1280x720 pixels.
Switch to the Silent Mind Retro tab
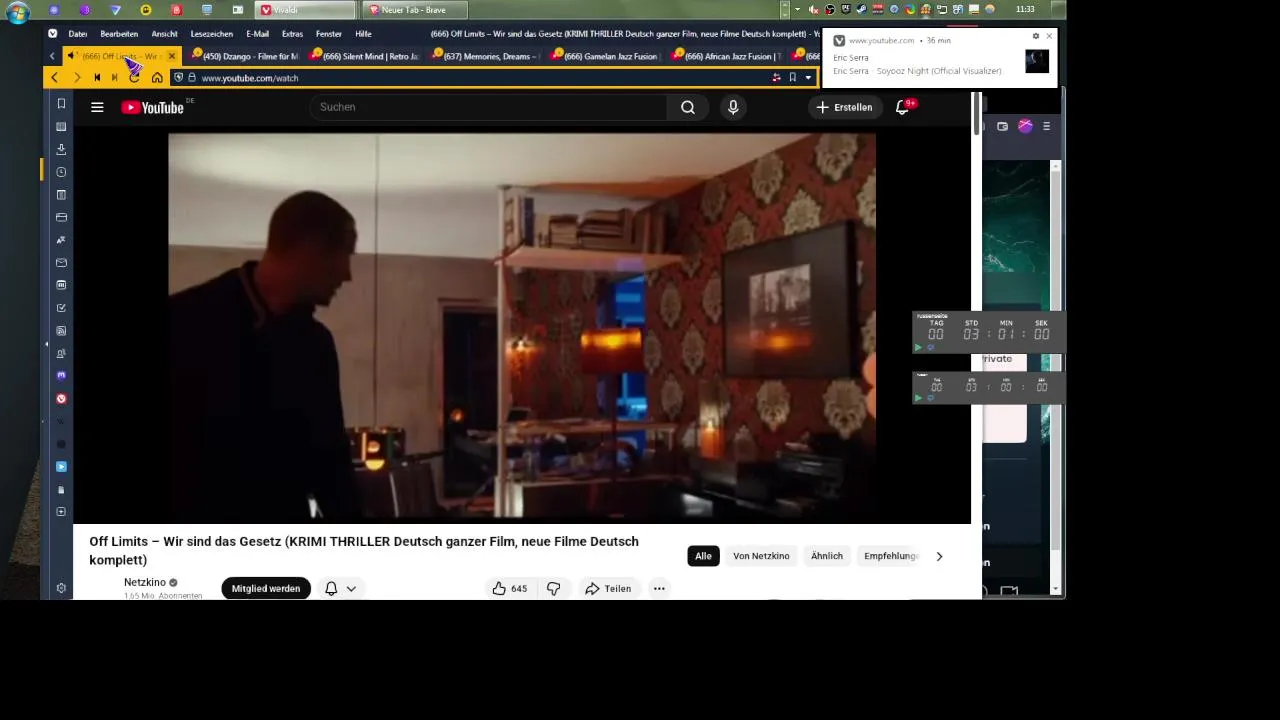[x=364, y=56]
